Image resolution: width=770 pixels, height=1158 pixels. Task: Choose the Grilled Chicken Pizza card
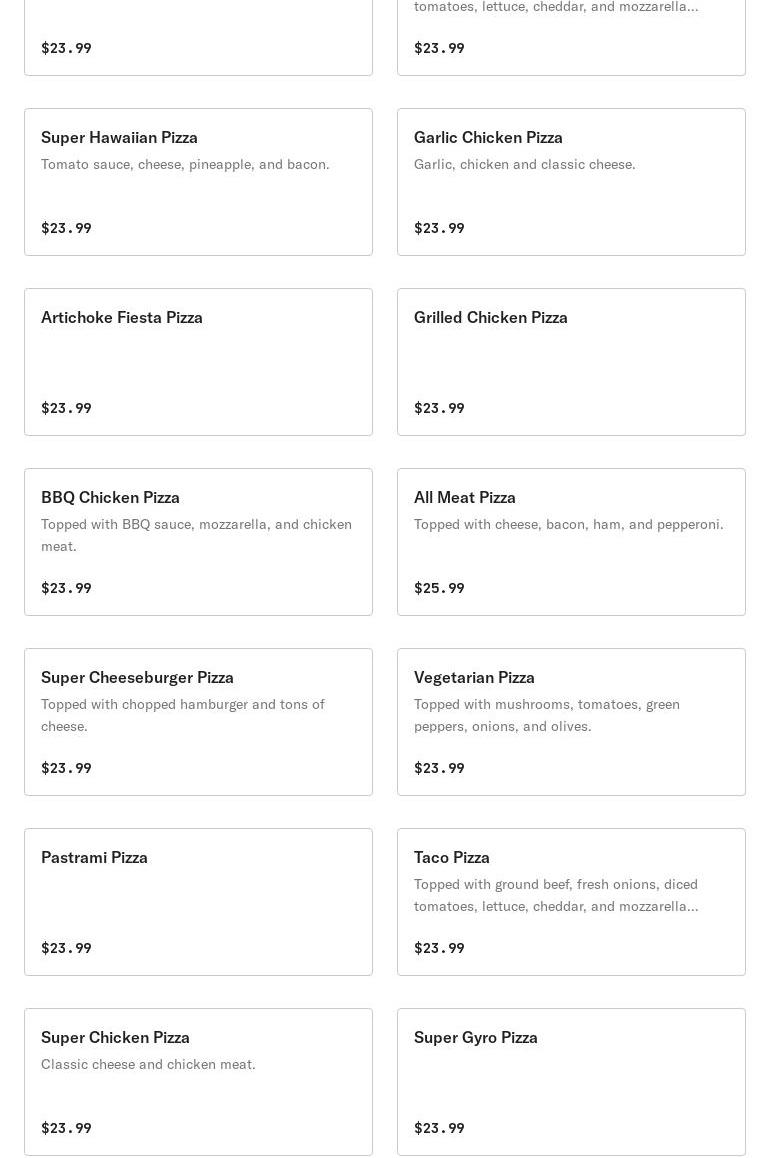tap(571, 362)
